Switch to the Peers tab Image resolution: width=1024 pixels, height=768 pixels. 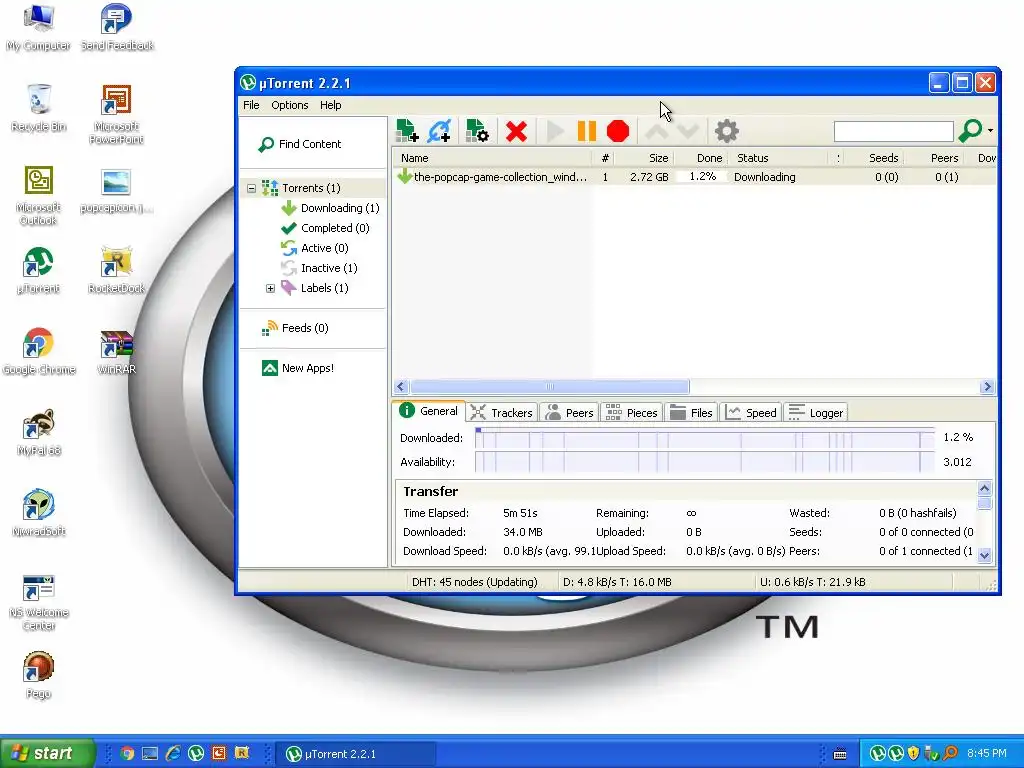pos(570,413)
